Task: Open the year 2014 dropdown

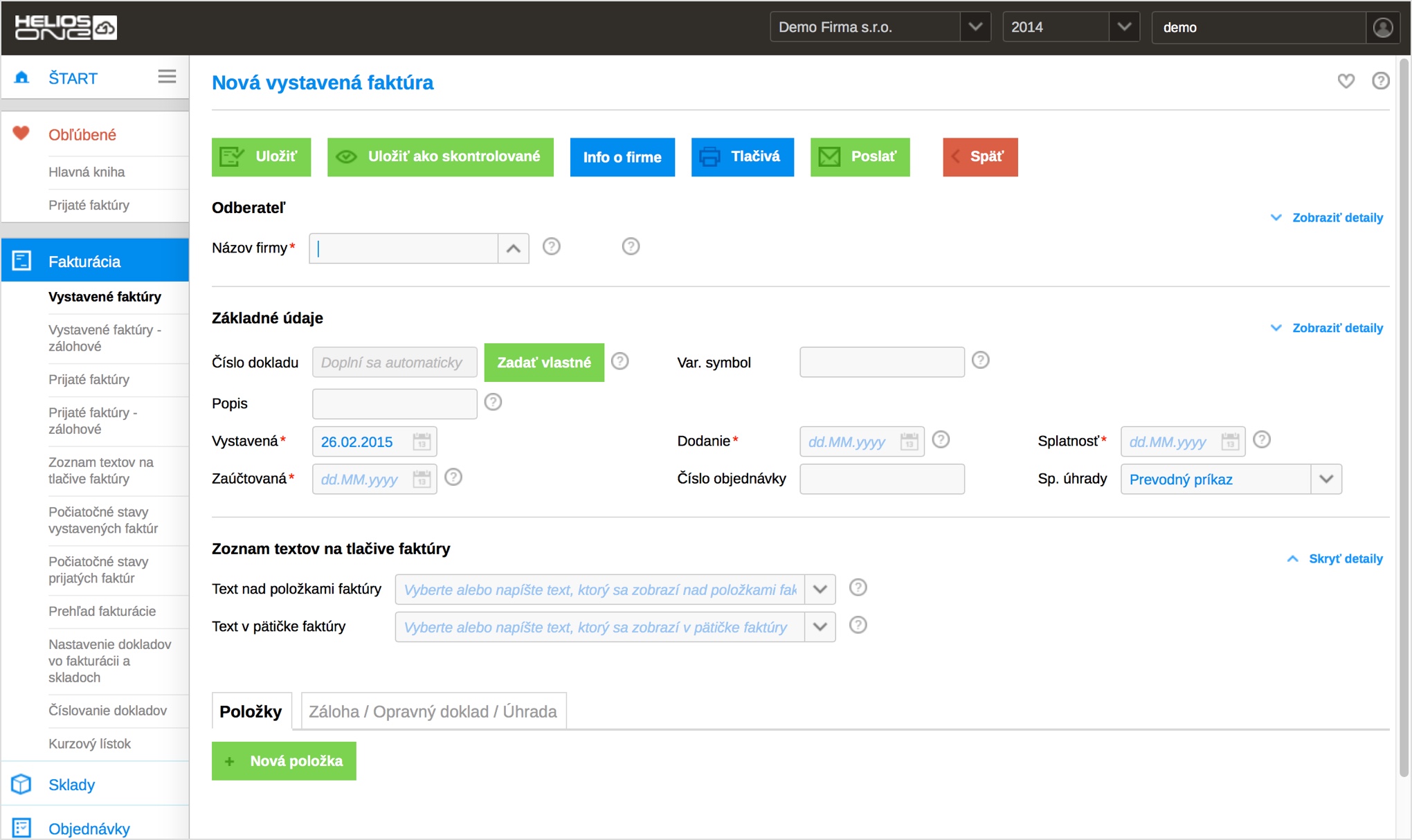Action: click(1123, 27)
